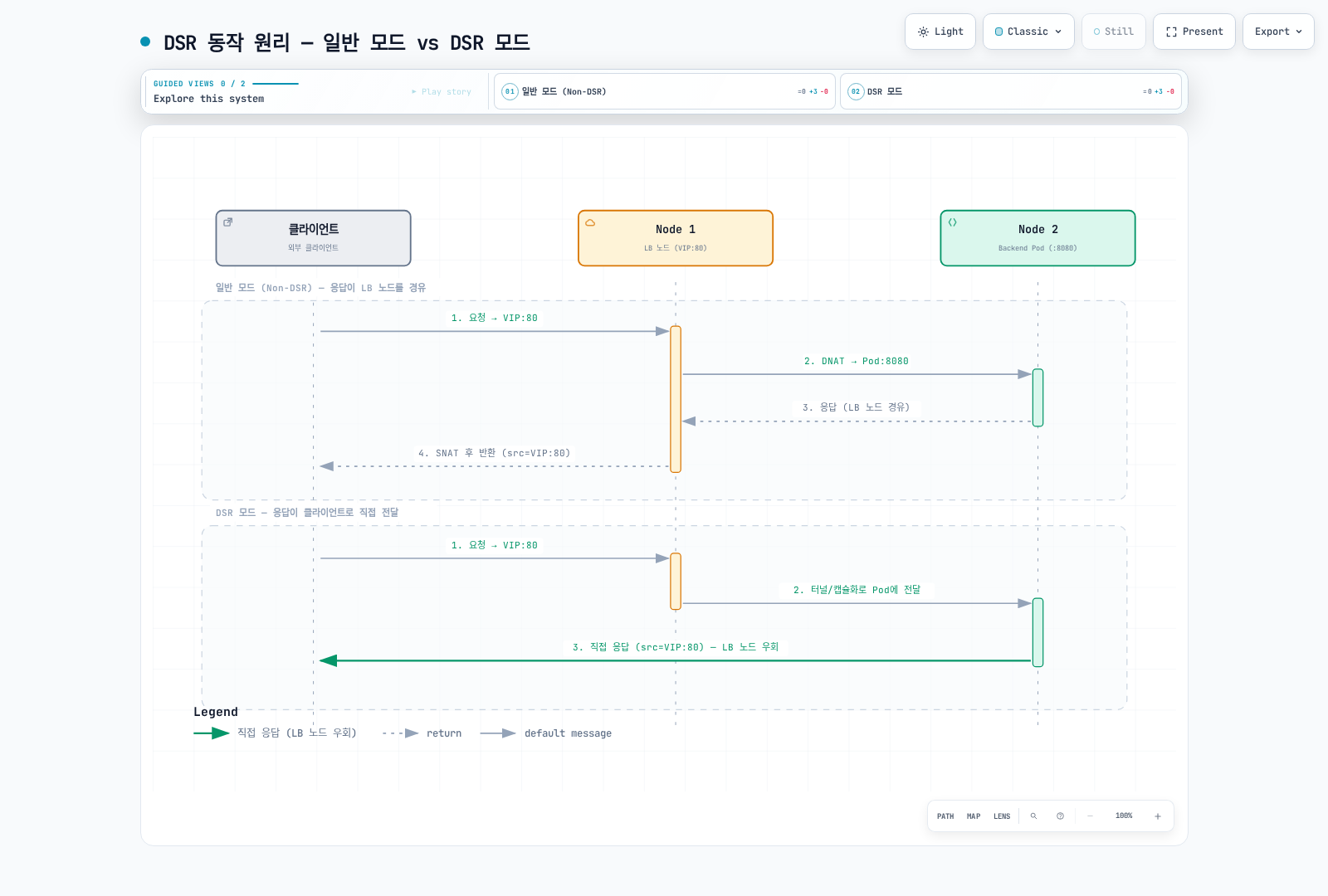Click the 'GUIDED VIEWS 0 / 2' progress indicator
Screen dimensions: 1328x896
(226, 84)
